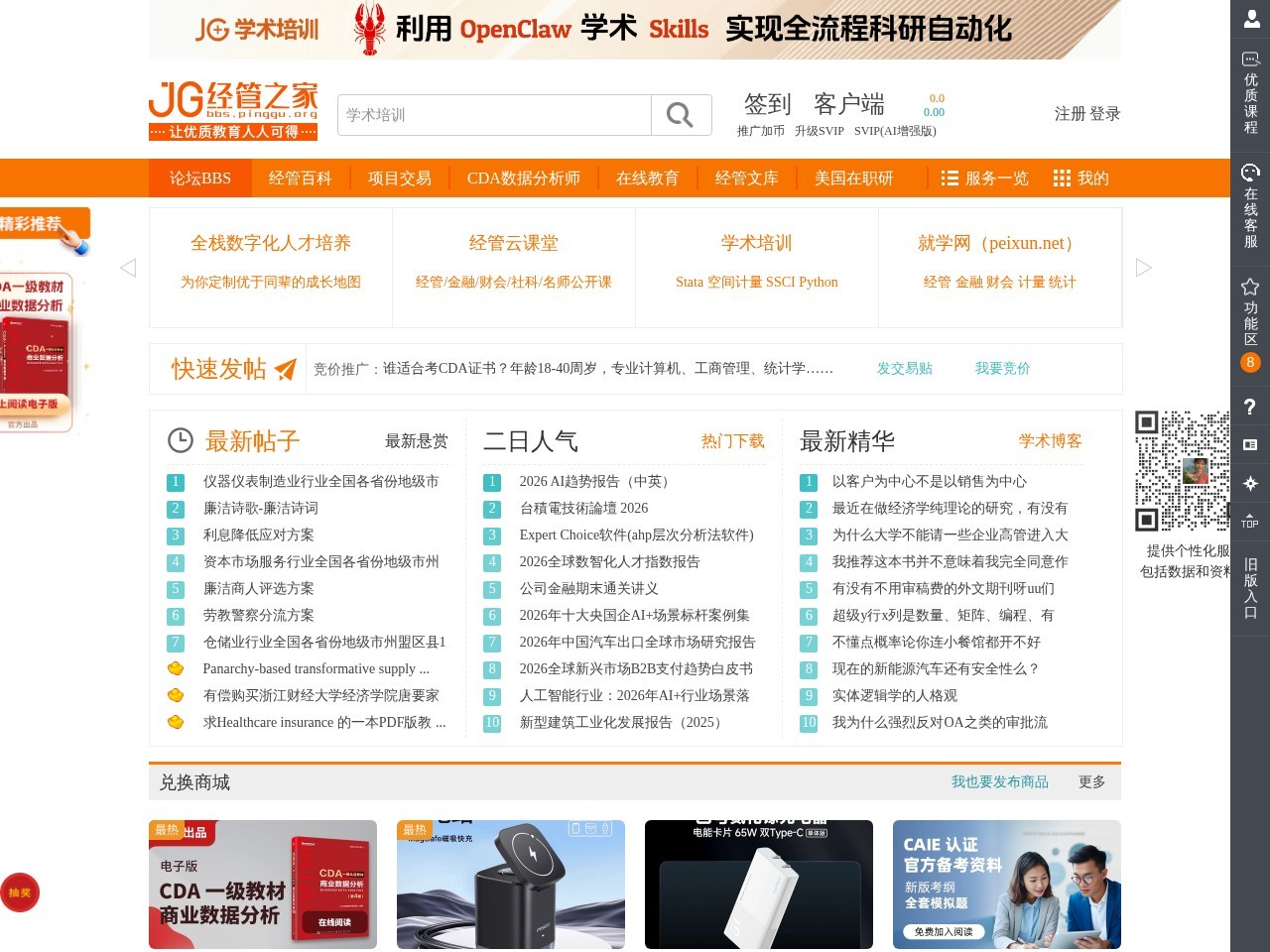The width and height of the screenshot is (1270, 952).
Task: Open post 公司金融期末通关讲义
Action: pos(588,589)
